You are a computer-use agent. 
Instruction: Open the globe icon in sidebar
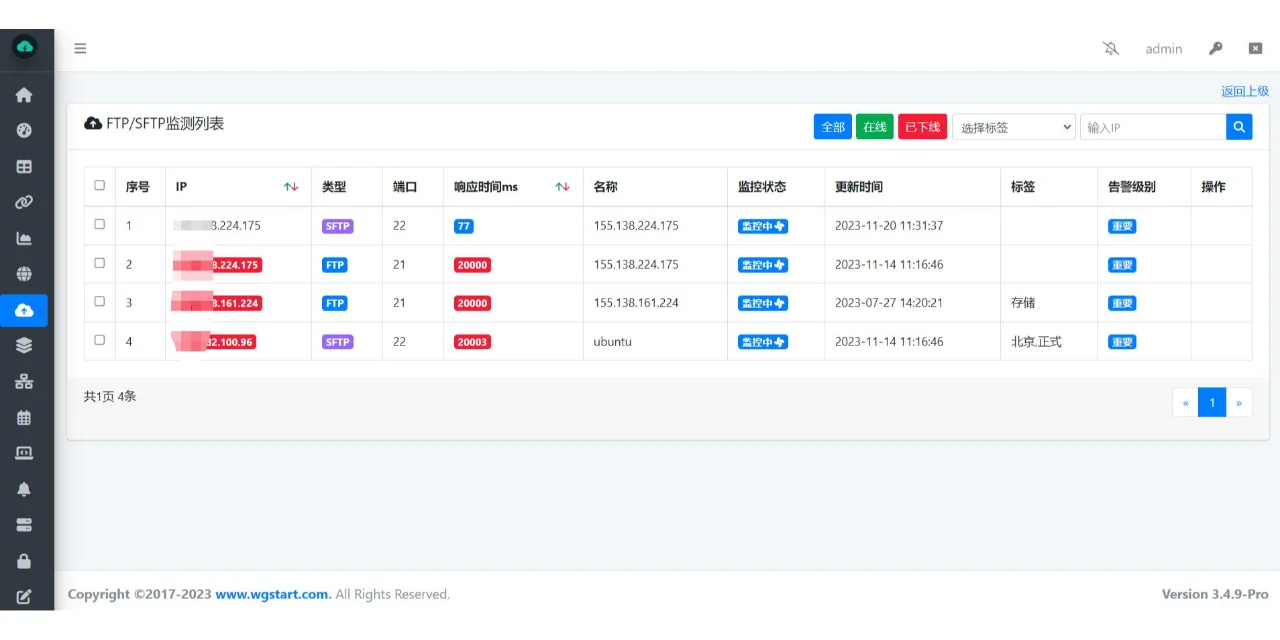point(24,274)
